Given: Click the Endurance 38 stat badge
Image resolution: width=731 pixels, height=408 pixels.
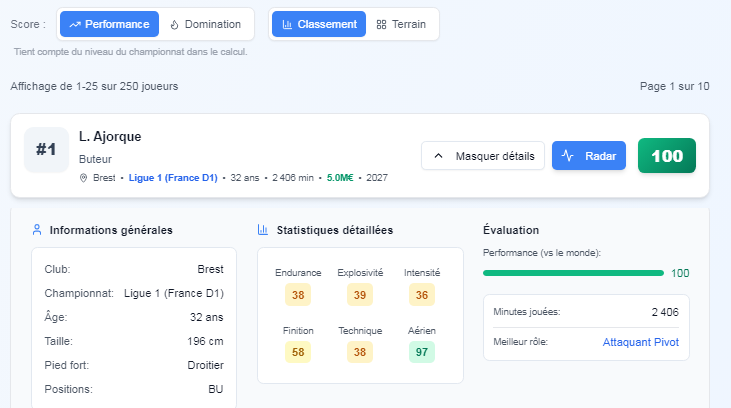Looking at the screenshot, I should click(298, 295).
